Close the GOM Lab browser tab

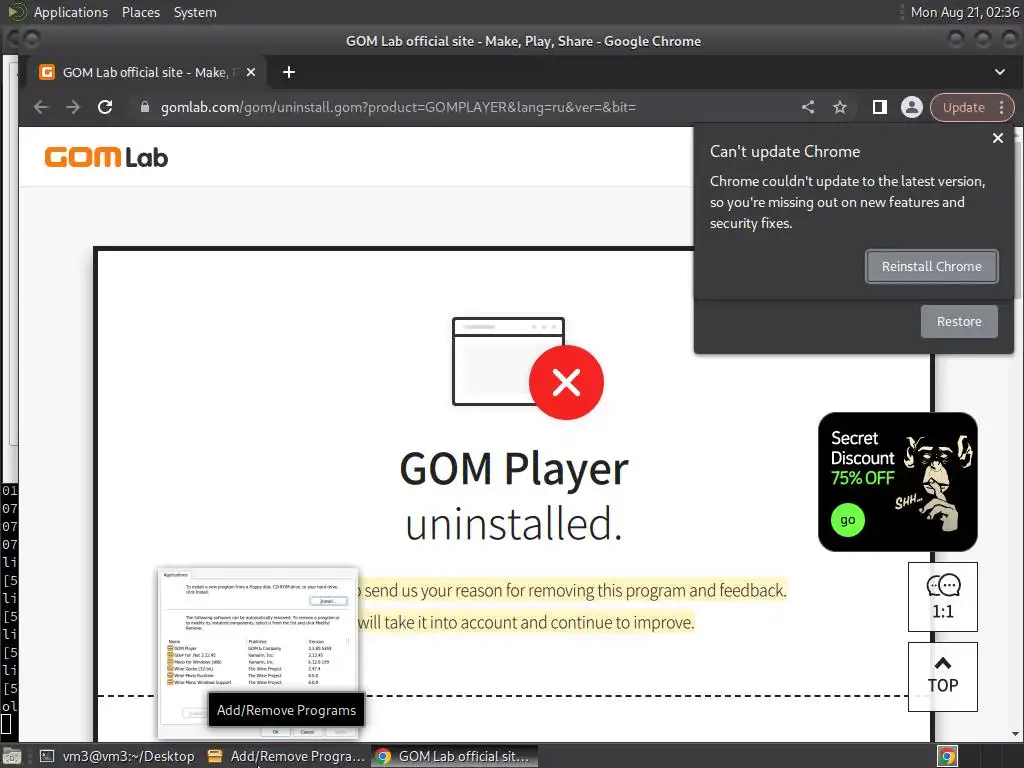251,72
